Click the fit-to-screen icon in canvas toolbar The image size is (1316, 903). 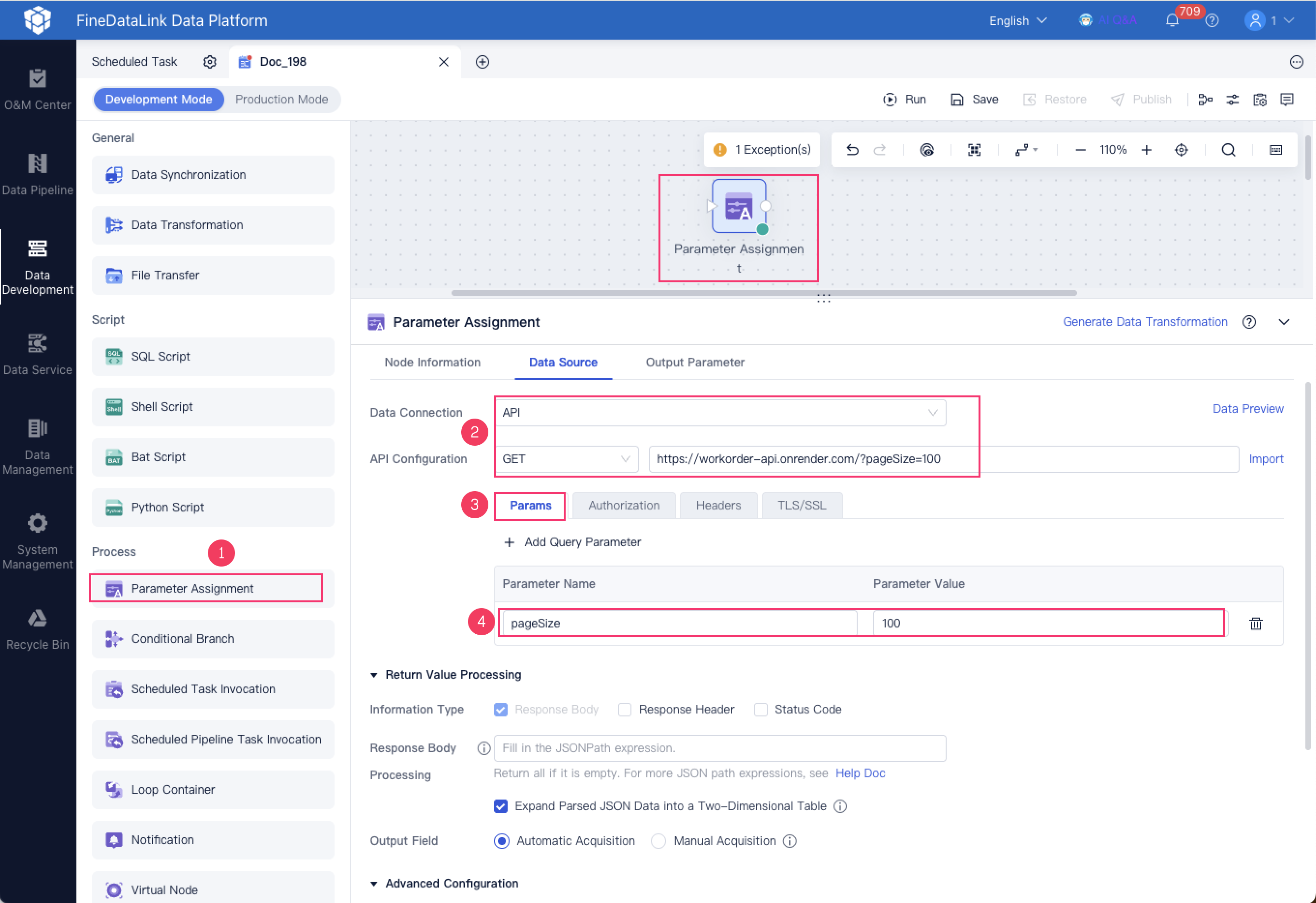pos(974,149)
